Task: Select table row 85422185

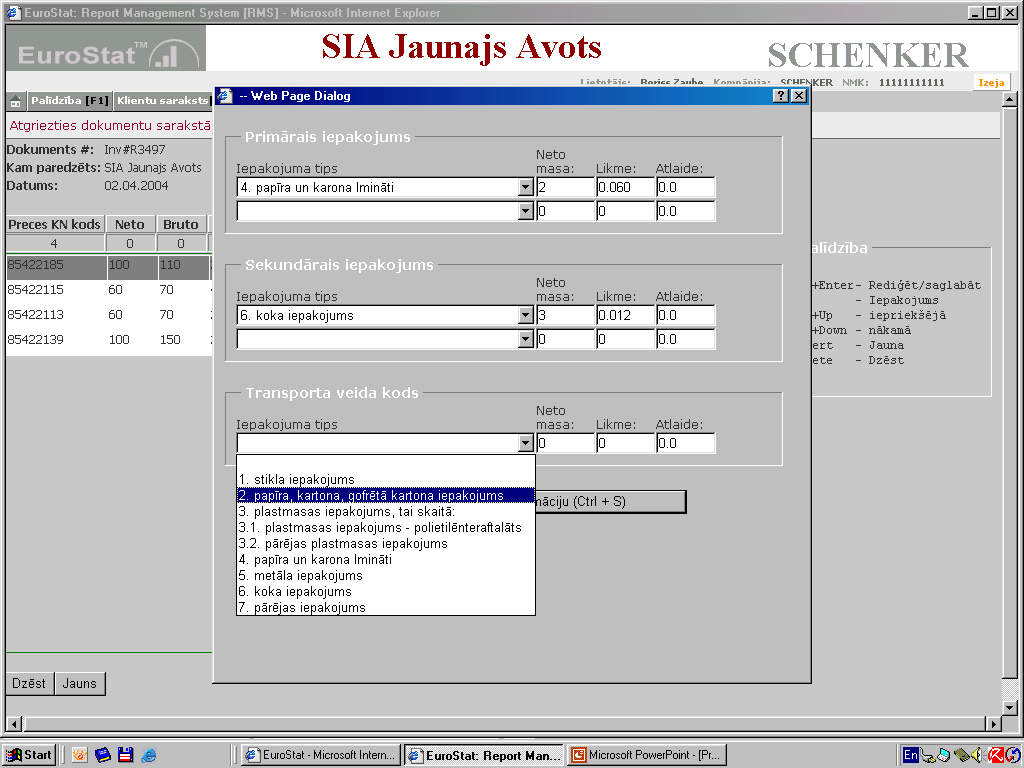Action: (x=109, y=266)
